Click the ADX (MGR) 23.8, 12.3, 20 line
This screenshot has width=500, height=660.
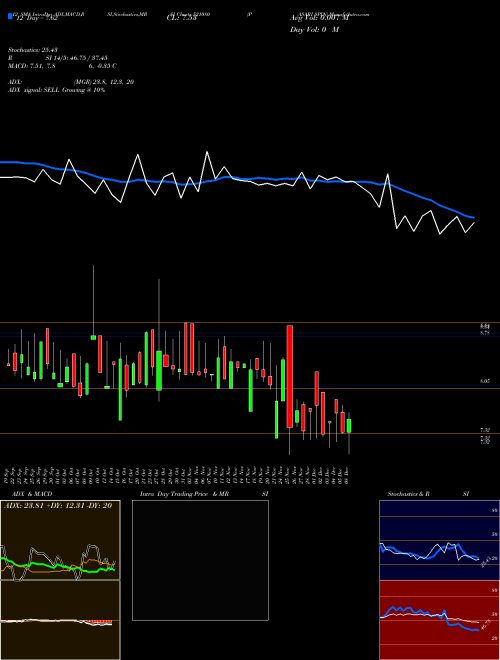[71, 82]
